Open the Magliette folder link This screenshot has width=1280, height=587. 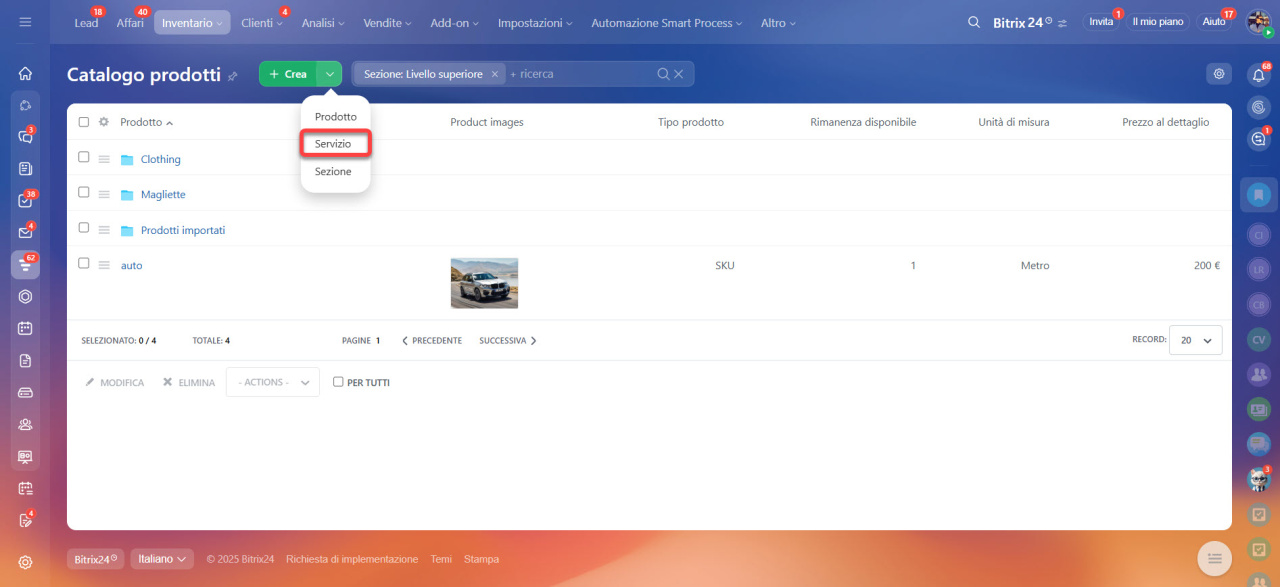click(x=163, y=195)
